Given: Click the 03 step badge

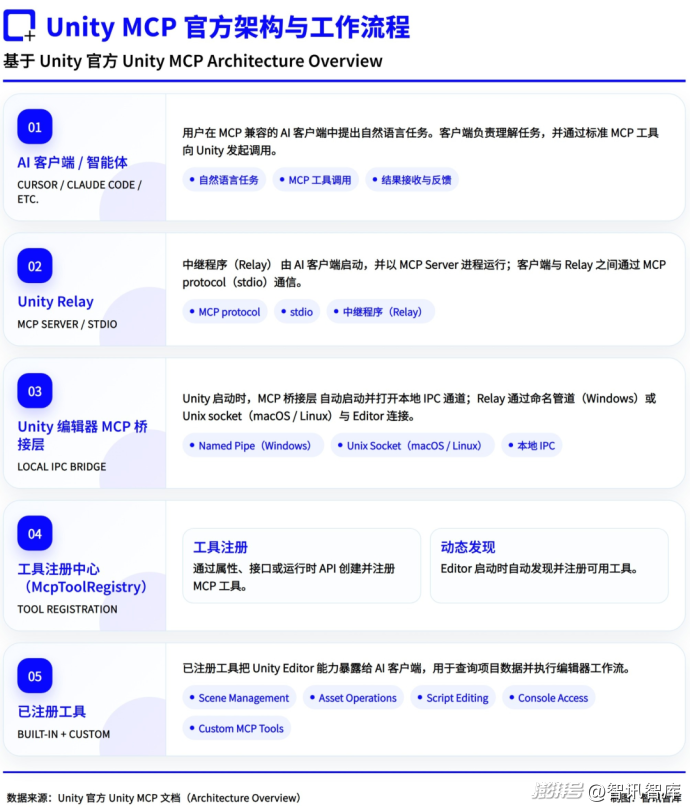Looking at the screenshot, I should pos(35,390).
